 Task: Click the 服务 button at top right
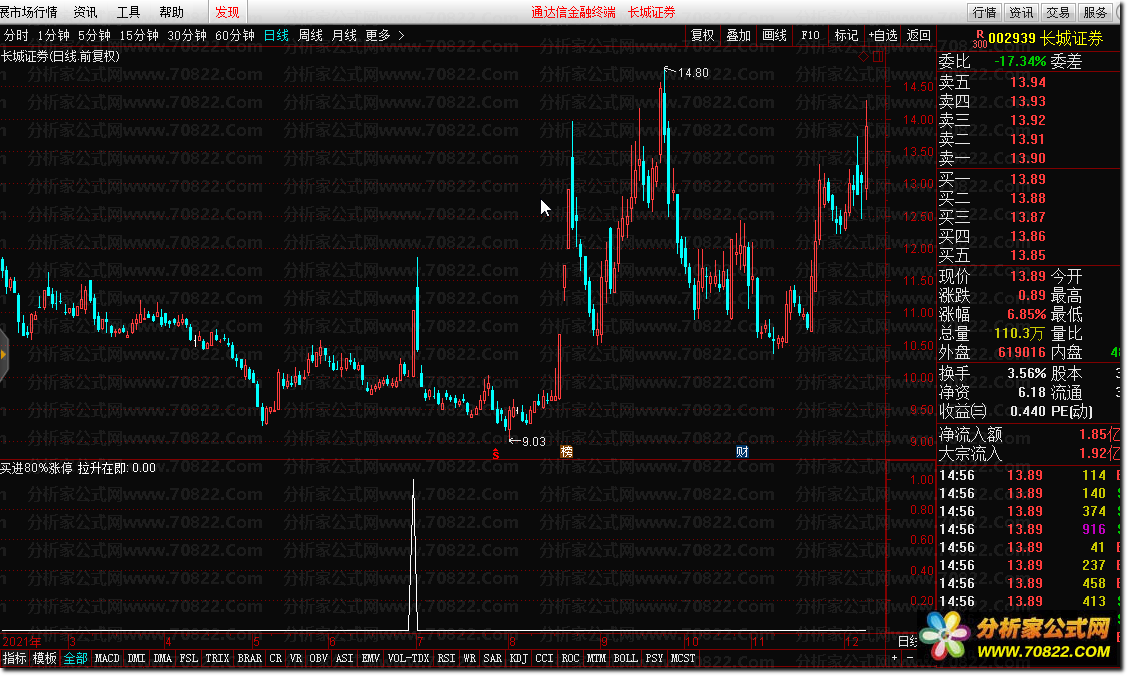coord(1094,12)
